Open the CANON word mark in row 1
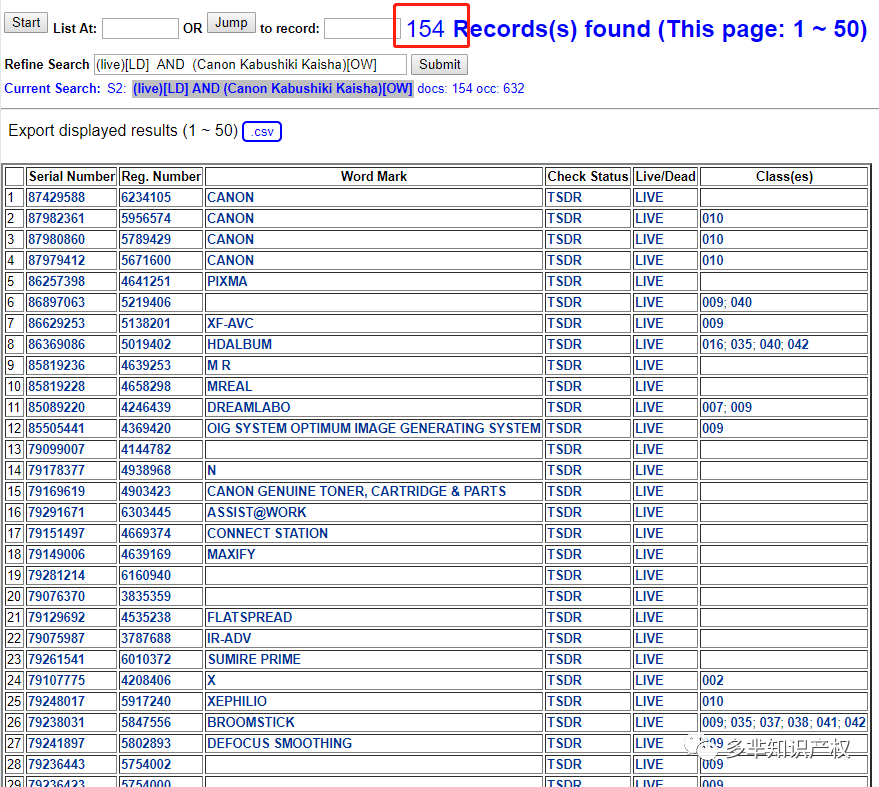This screenshot has height=787, width=879. point(230,197)
